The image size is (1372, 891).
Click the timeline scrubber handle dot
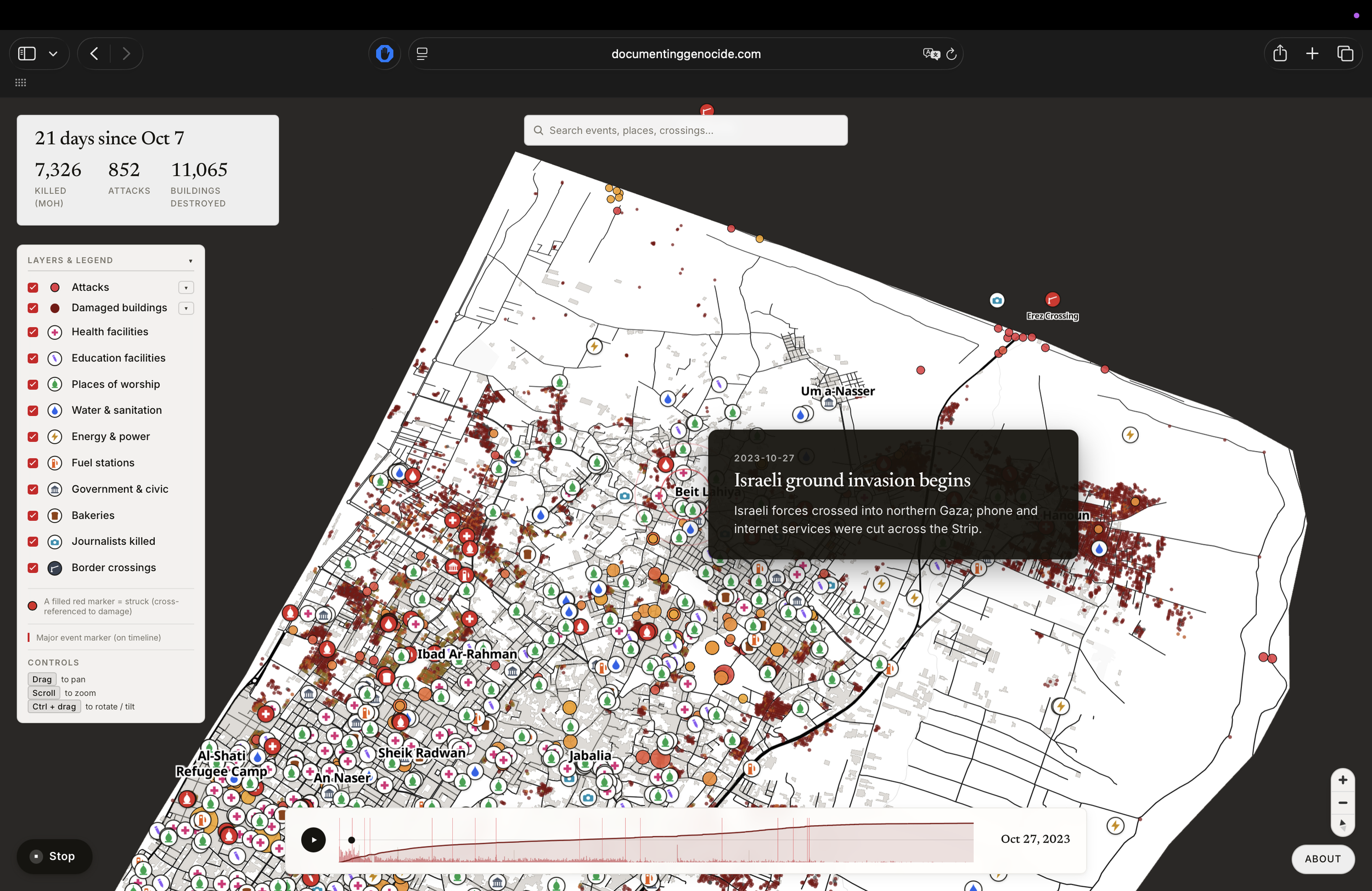[351, 840]
